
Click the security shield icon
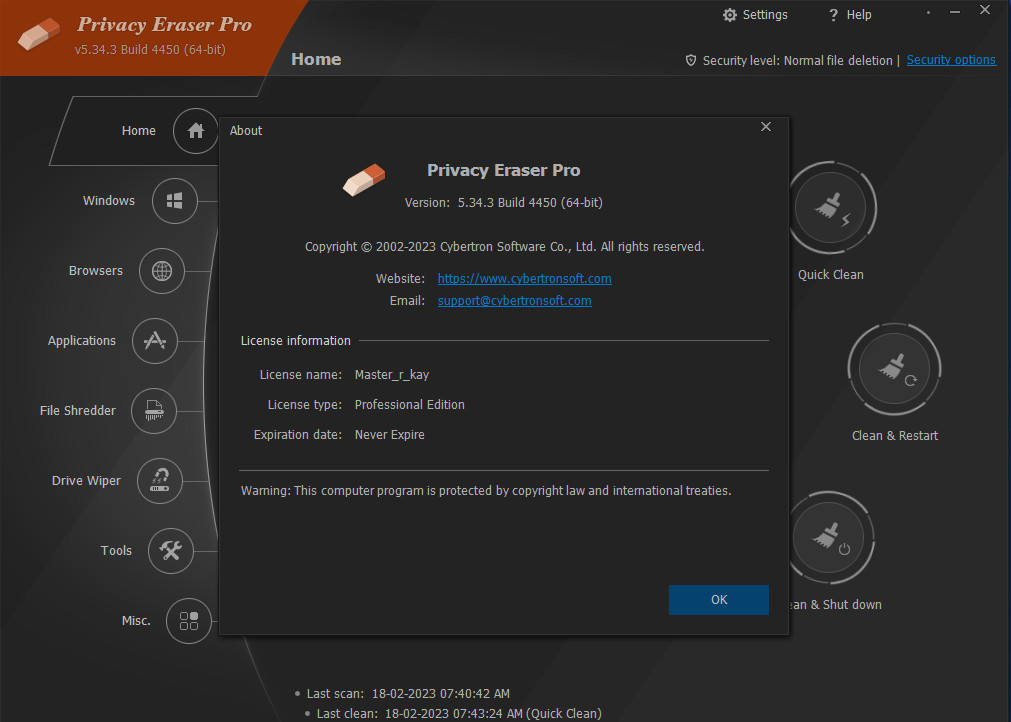[x=691, y=61]
